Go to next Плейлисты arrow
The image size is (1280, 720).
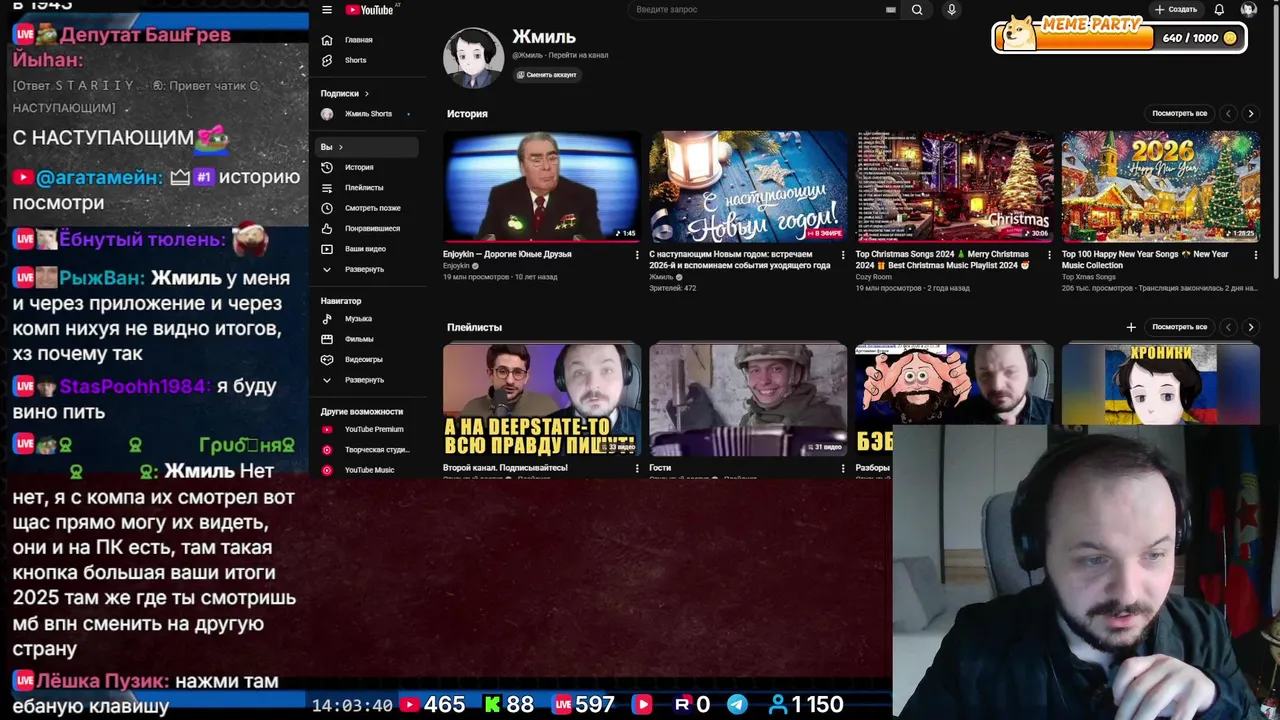point(1250,327)
